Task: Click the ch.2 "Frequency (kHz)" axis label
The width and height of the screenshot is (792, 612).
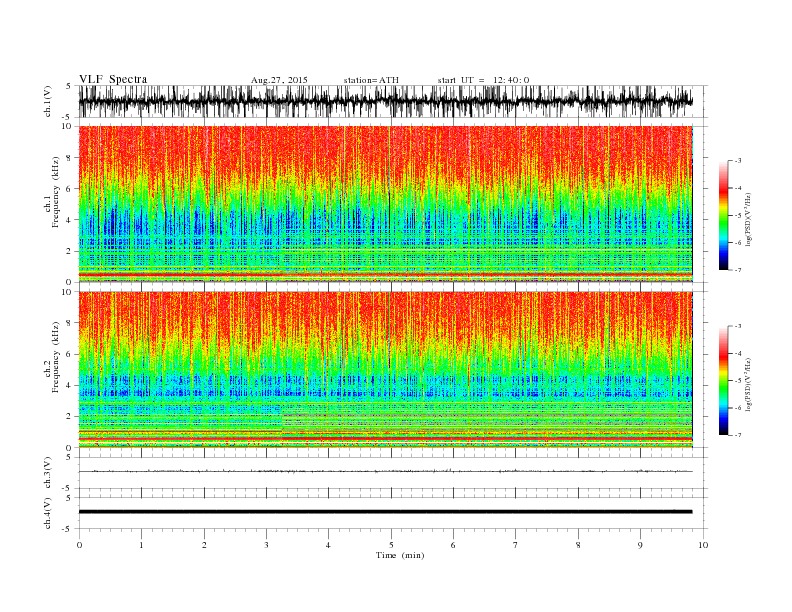Action: 55,358
